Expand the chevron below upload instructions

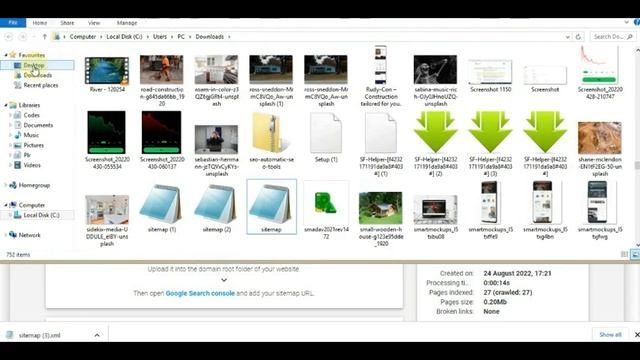click(224, 280)
